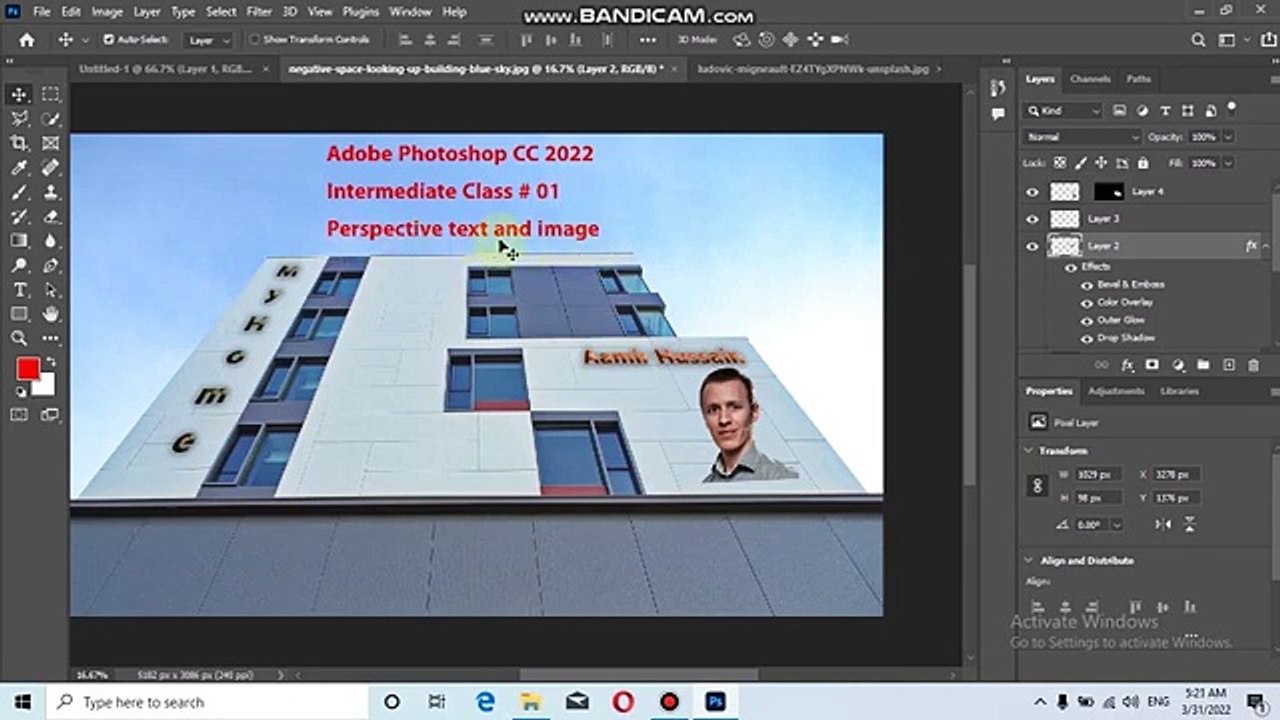Open the rotation angle dropdown
The image size is (1280, 720).
click(x=1116, y=524)
